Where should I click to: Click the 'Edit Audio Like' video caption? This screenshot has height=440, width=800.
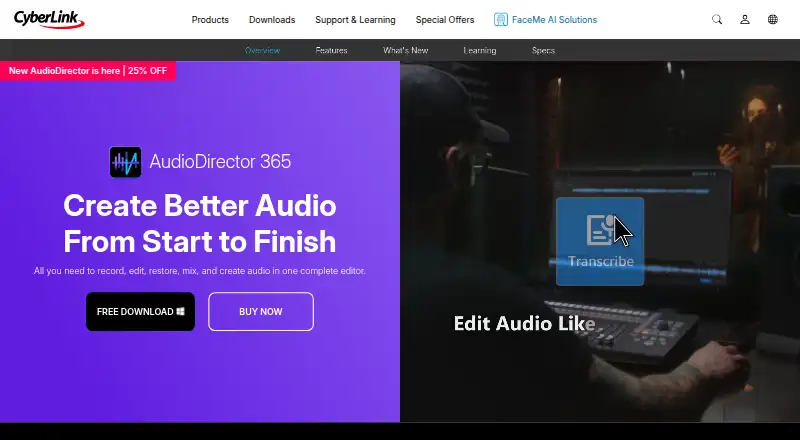524,324
